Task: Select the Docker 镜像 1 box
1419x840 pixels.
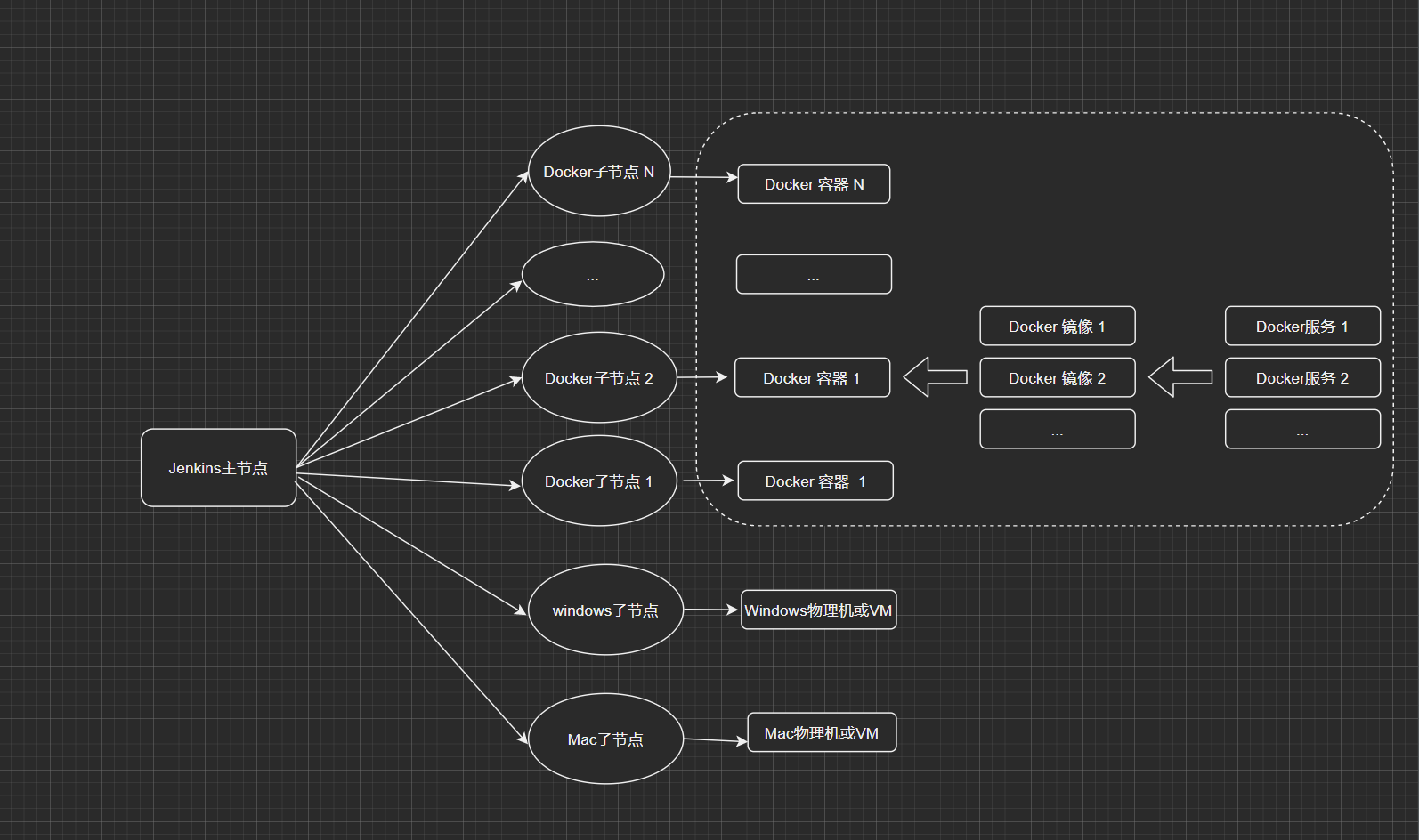Action: tap(1058, 326)
